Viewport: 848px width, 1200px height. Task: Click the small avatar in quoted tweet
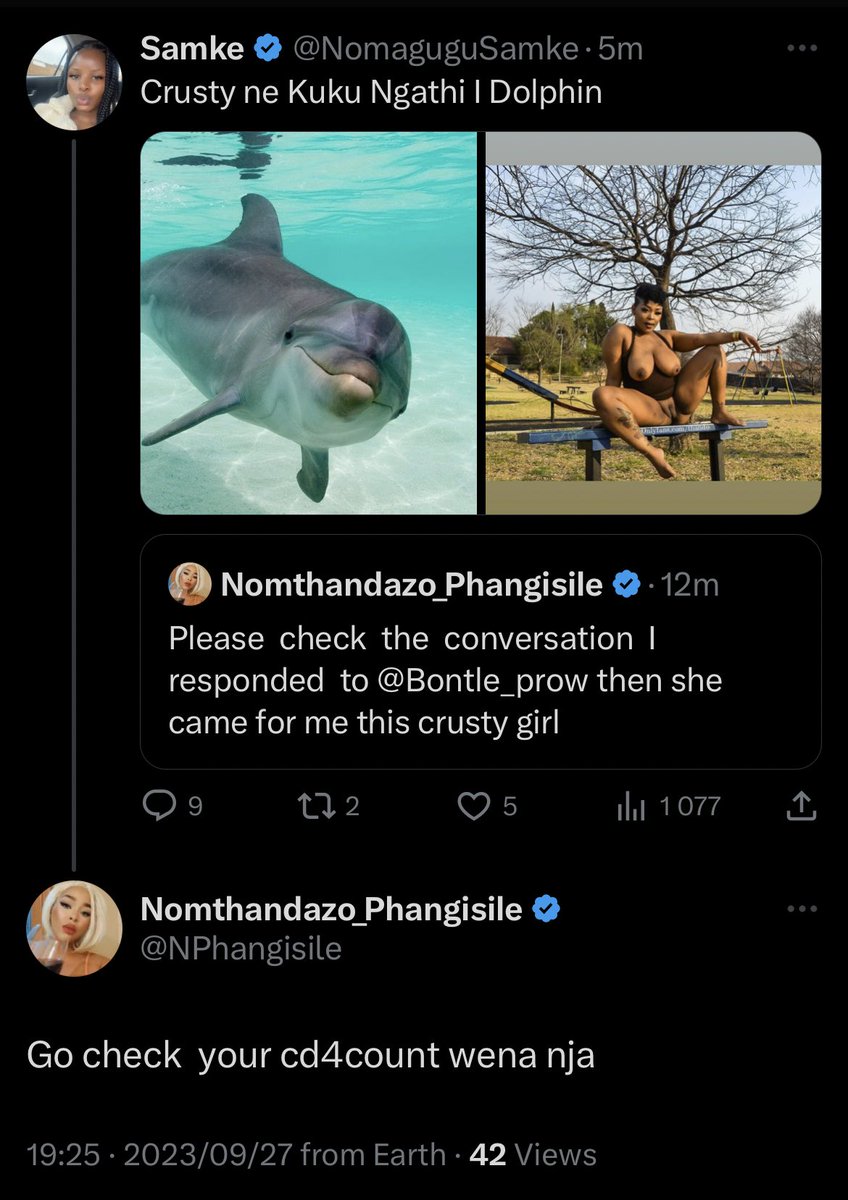(x=190, y=585)
